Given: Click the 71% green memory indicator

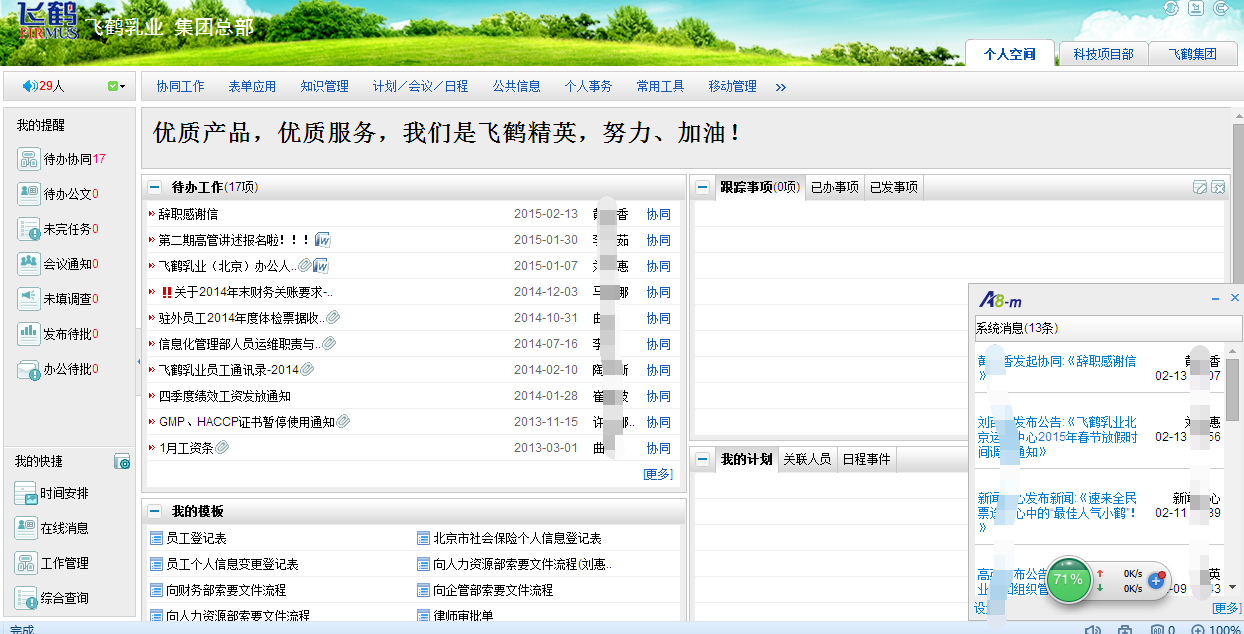Looking at the screenshot, I should [1068, 579].
